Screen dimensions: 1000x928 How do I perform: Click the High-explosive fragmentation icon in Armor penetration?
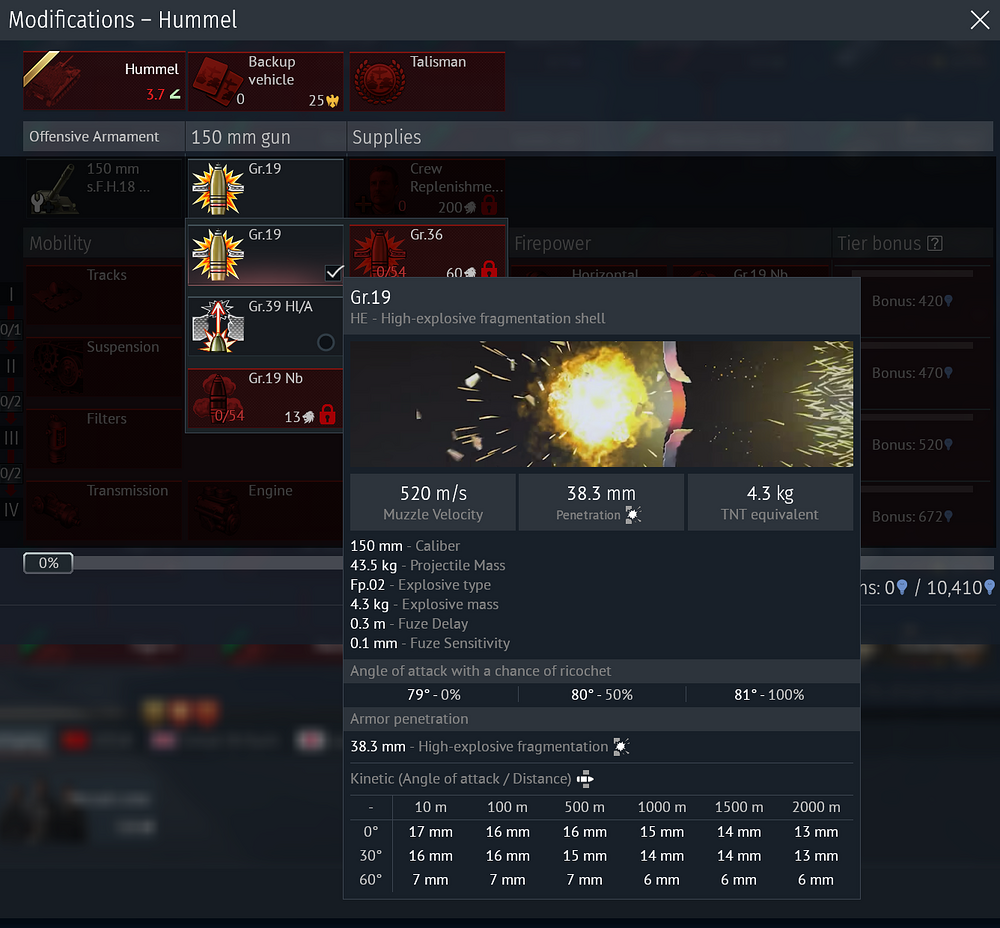point(621,746)
